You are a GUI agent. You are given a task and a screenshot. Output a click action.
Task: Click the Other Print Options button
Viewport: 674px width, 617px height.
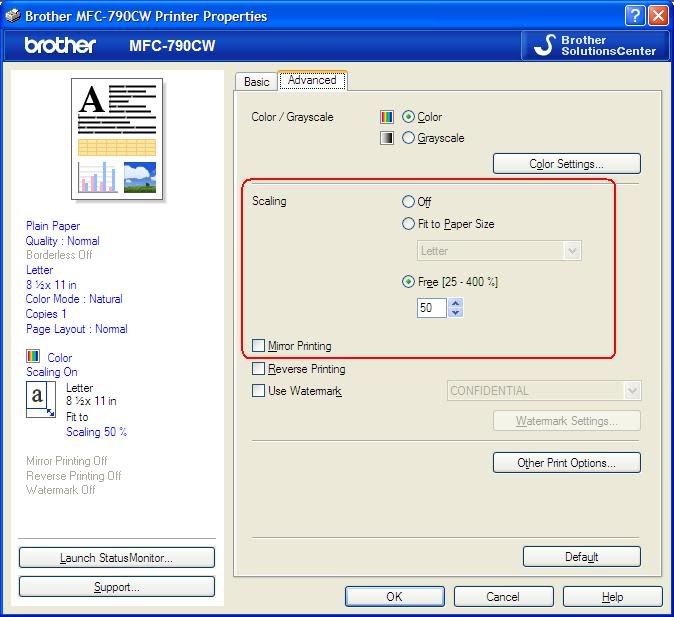coord(566,463)
